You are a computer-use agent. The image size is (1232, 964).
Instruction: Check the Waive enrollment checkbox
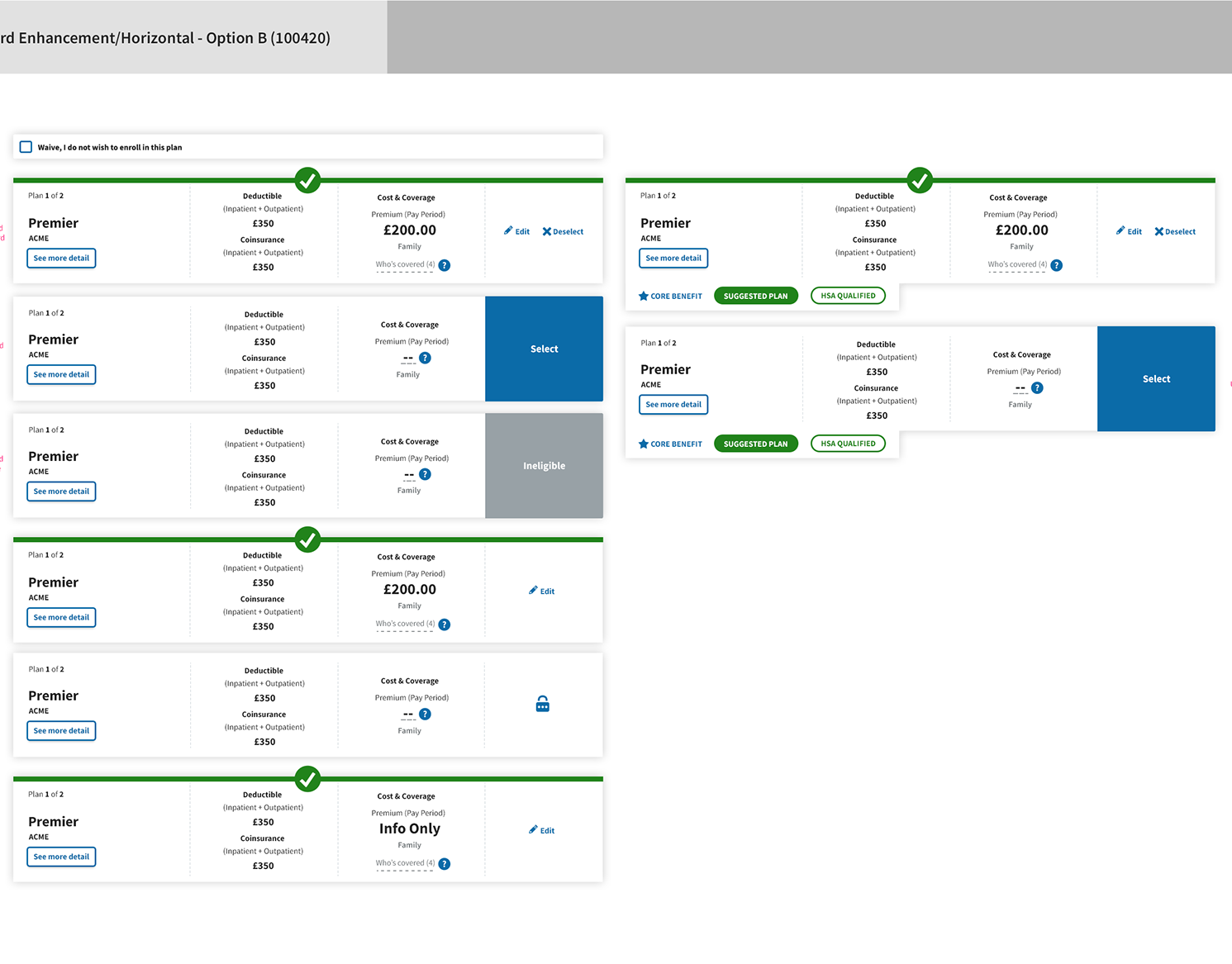[26, 147]
